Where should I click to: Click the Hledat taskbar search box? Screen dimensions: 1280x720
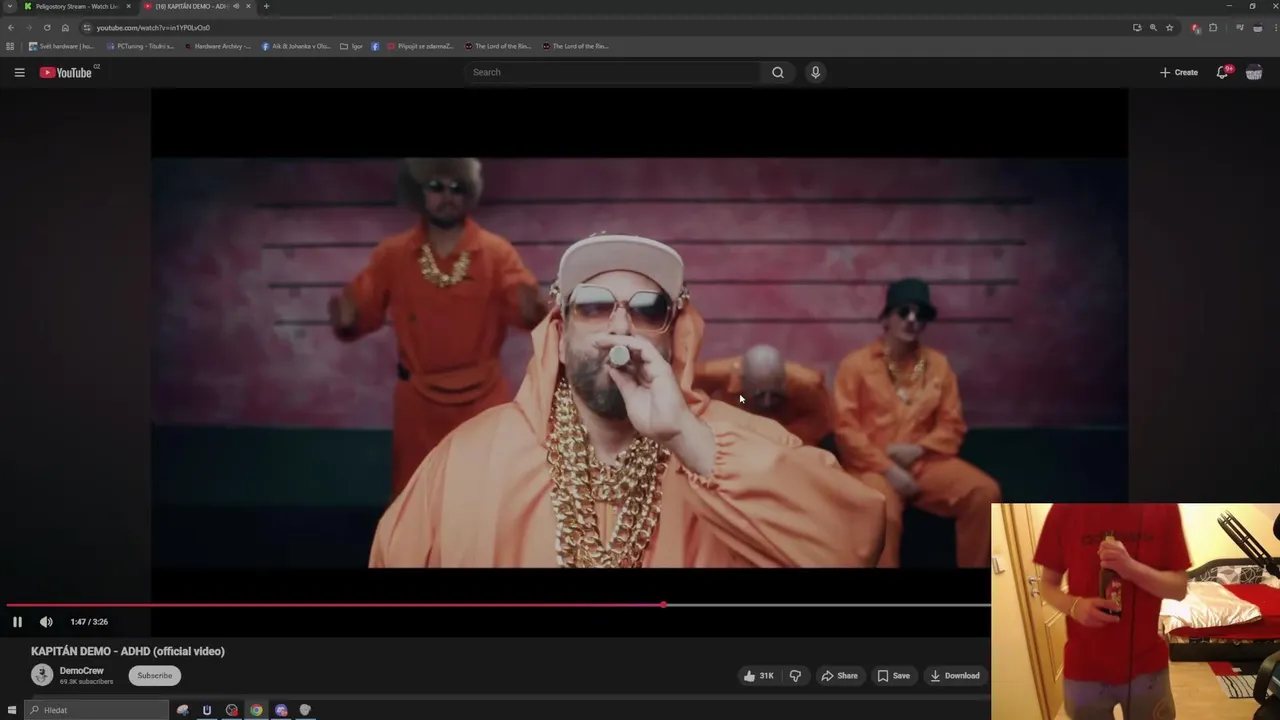coord(97,710)
